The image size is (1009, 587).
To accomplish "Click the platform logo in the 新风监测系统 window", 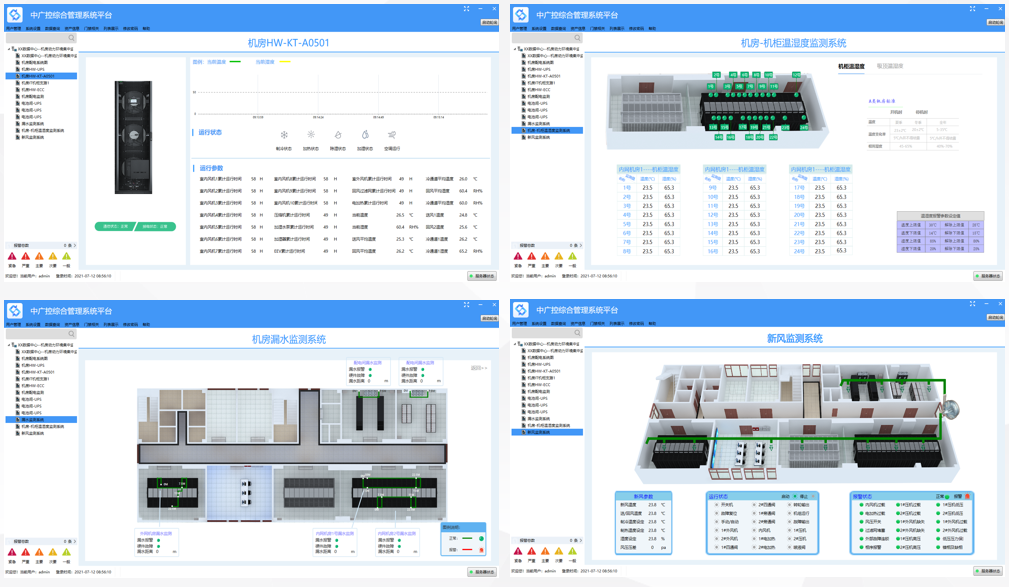I will pos(521,310).
